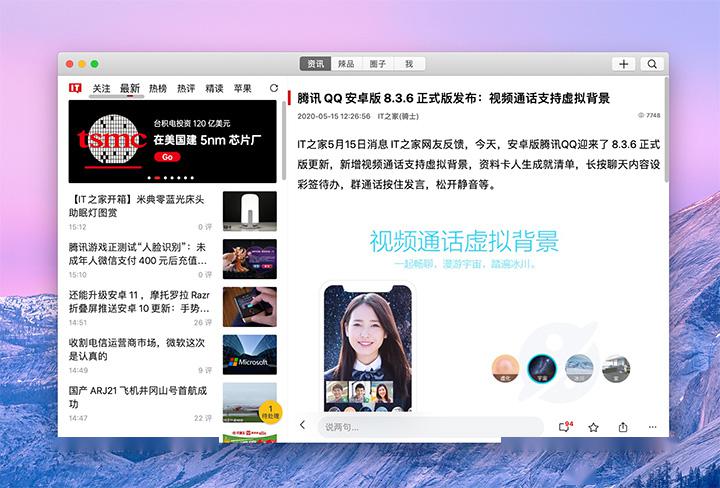Favorite the article with star icon
This screenshot has width=720, height=488.
pyautogui.click(x=594, y=427)
